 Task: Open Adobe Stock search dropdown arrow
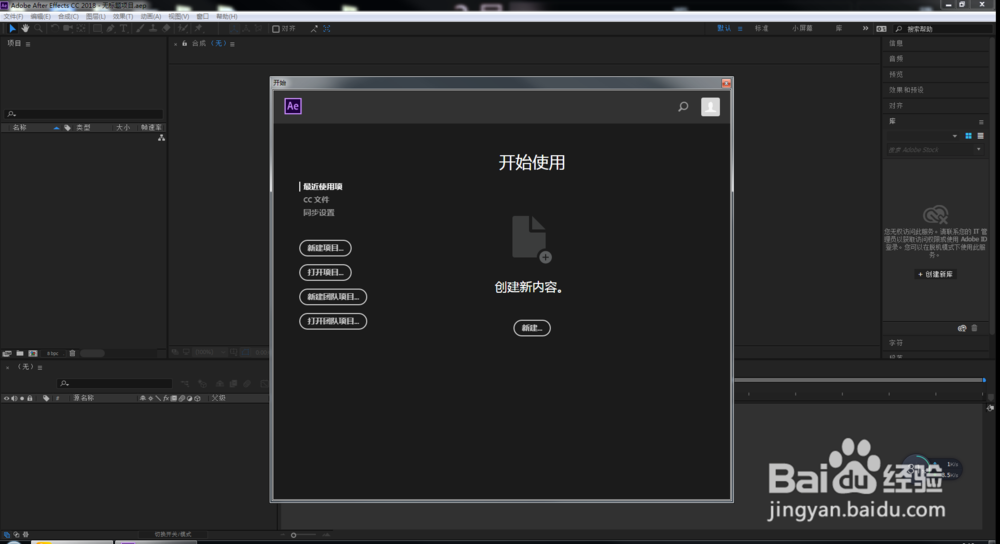point(978,150)
